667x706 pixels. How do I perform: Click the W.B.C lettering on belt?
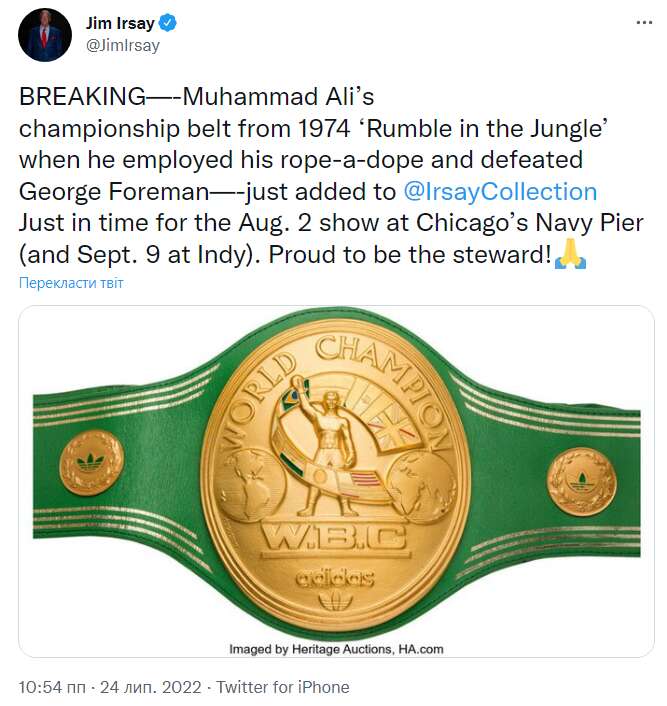click(334, 539)
